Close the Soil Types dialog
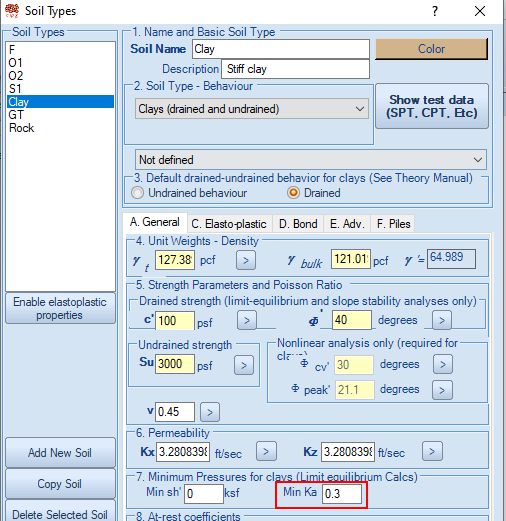 pos(480,11)
